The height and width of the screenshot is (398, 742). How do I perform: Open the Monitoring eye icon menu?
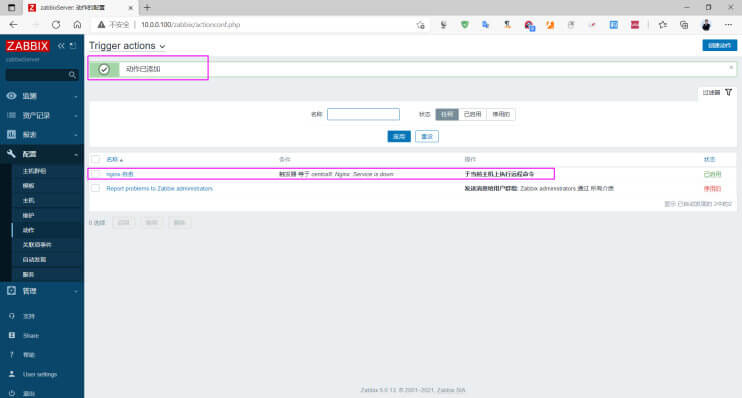11,96
